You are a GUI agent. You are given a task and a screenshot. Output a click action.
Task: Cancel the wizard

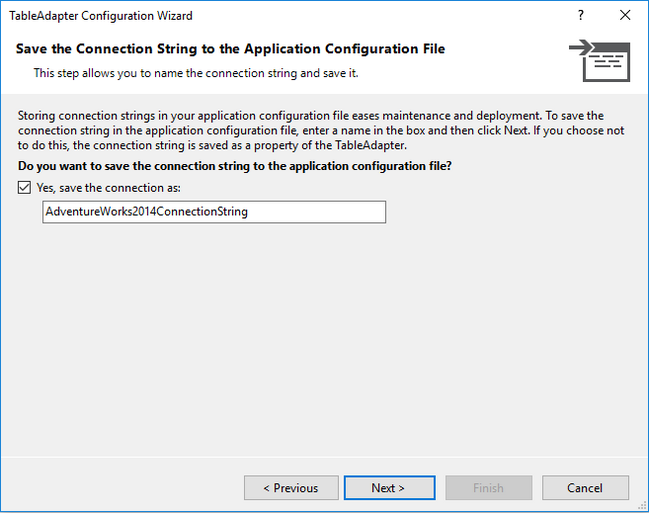click(x=585, y=488)
